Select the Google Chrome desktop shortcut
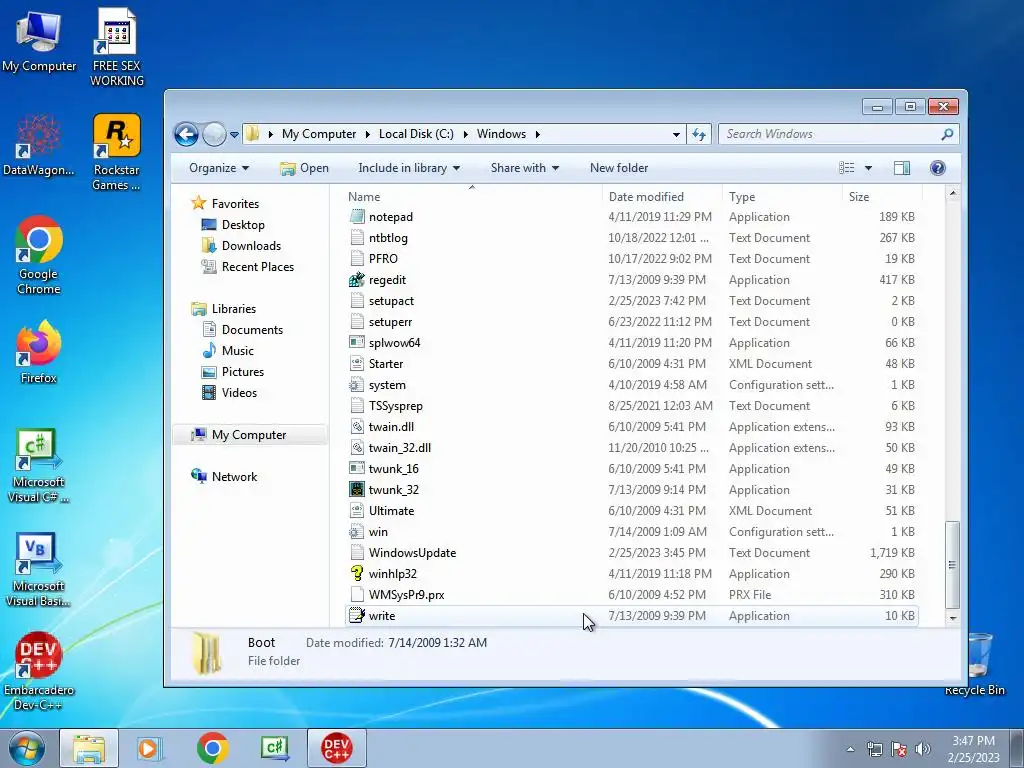 tap(39, 256)
